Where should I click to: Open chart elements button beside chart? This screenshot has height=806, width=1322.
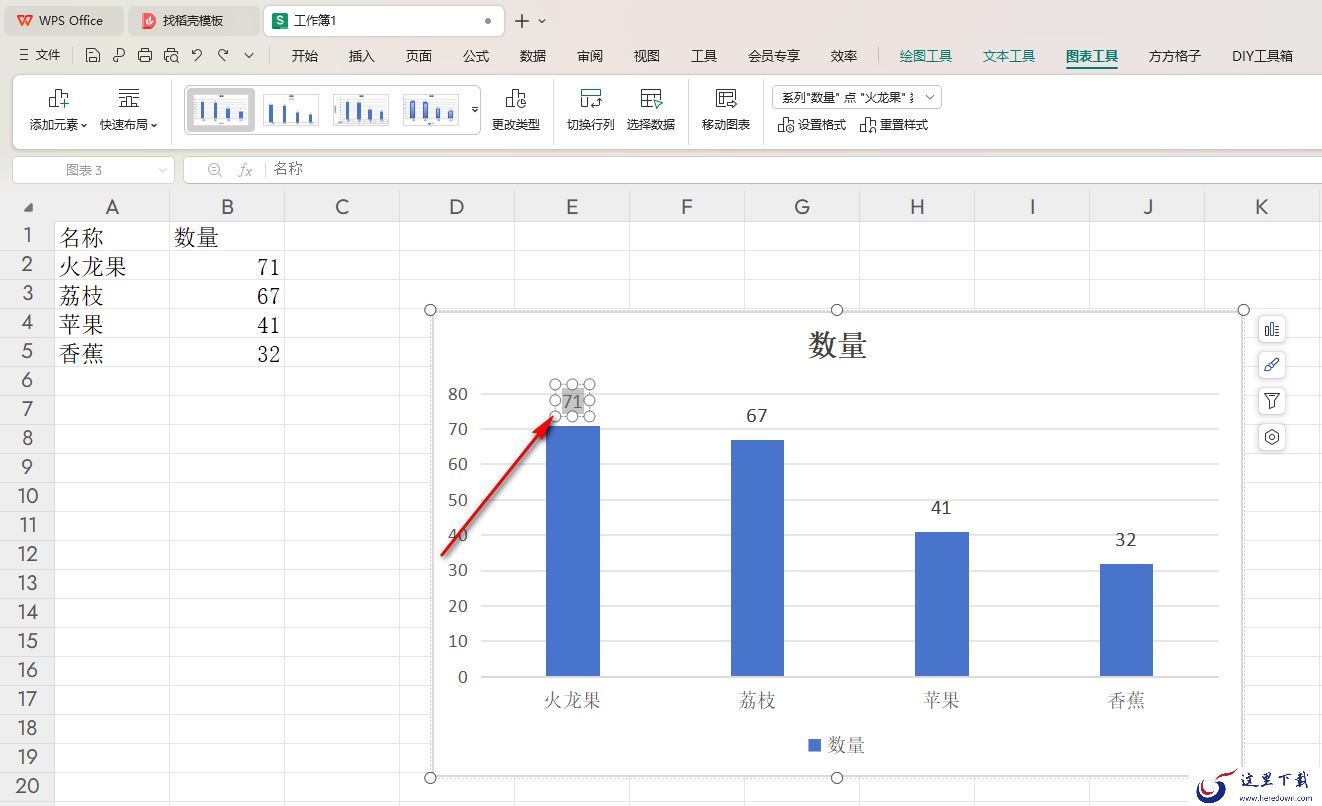click(1272, 329)
